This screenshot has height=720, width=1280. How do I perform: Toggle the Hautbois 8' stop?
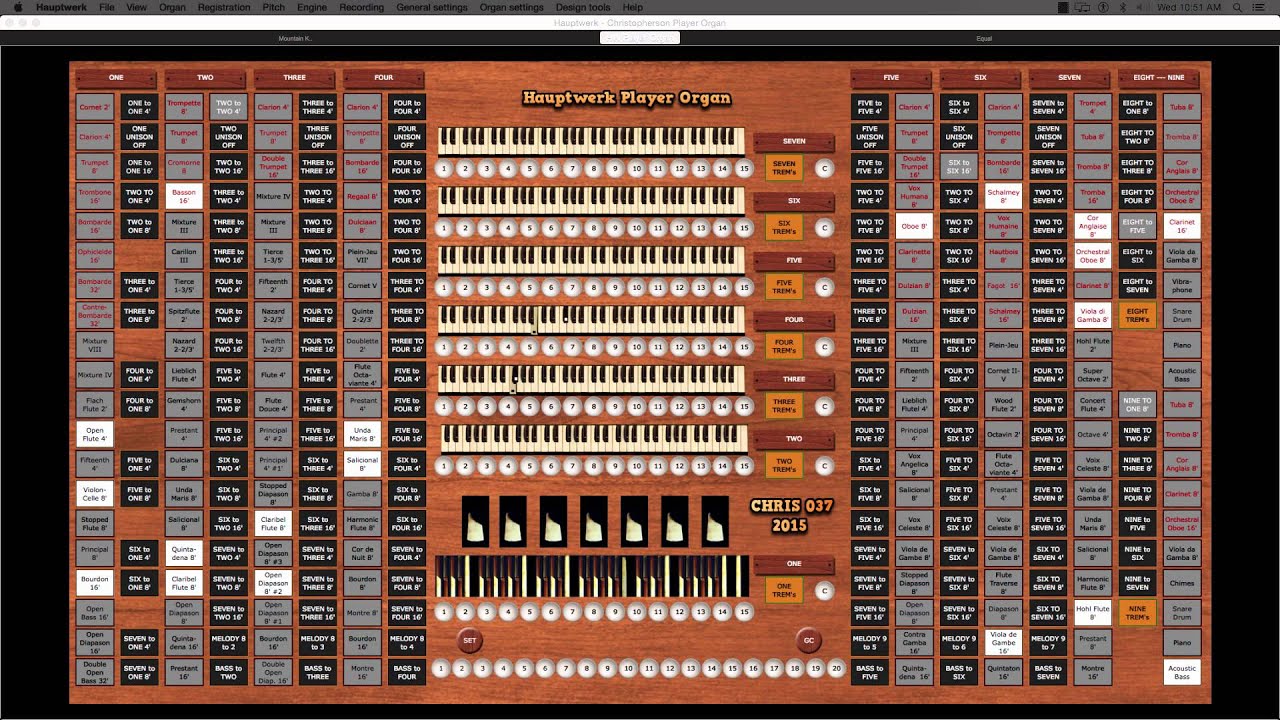click(1003, 255)
